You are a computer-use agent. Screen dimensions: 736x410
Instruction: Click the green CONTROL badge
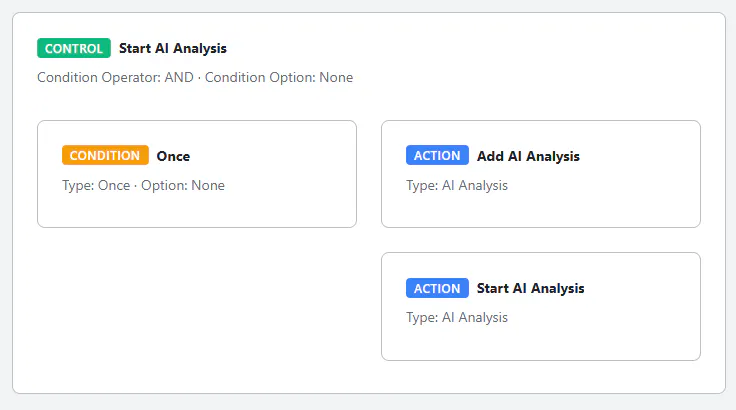74,48
